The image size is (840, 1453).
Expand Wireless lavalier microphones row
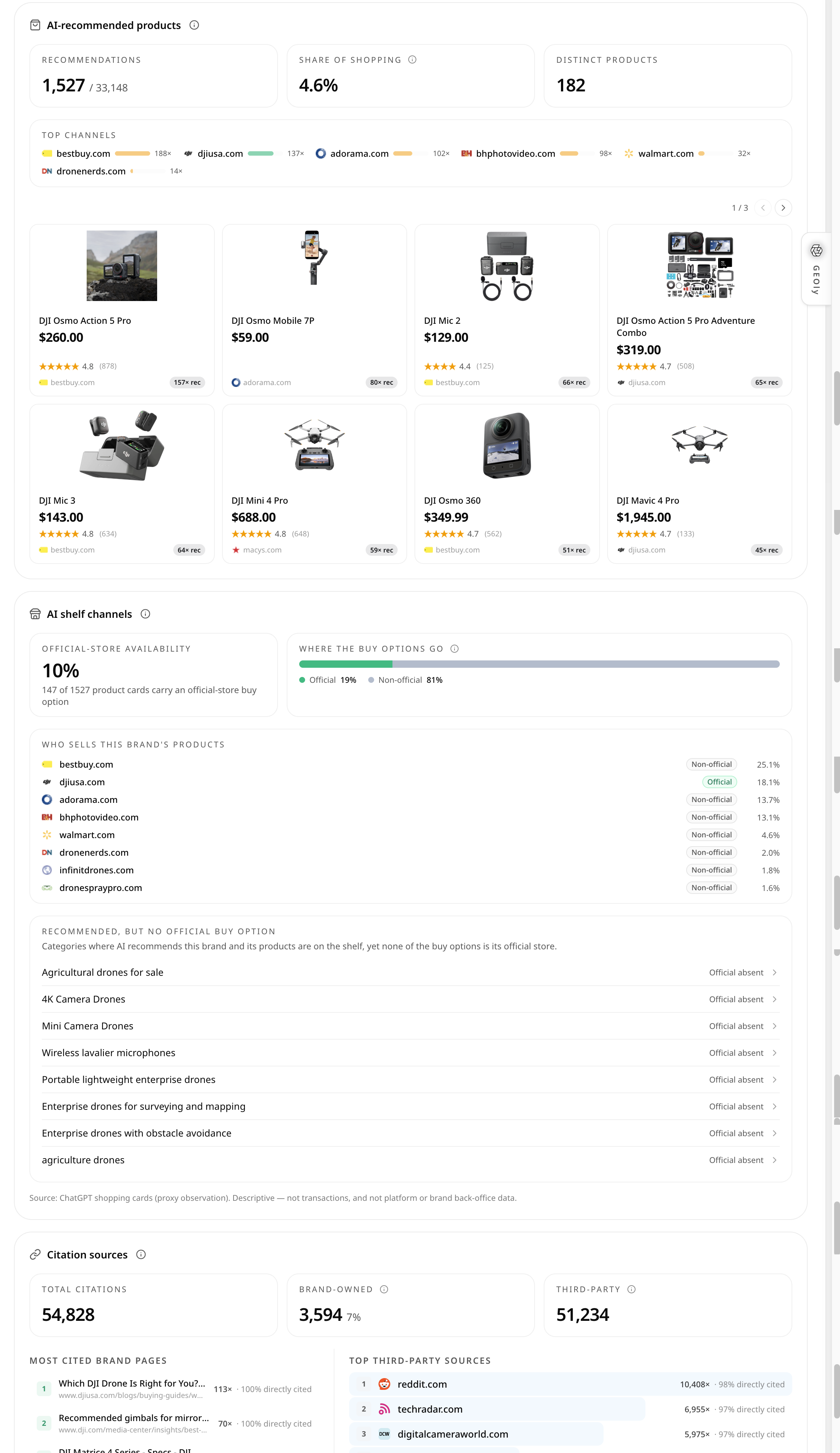coord(410,1053)
